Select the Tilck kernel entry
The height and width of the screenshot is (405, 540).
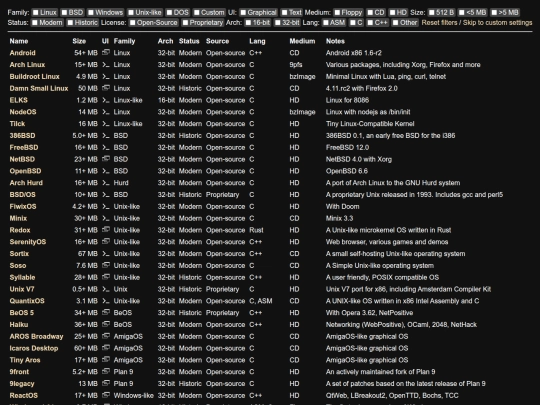click(x=17, y=124)
